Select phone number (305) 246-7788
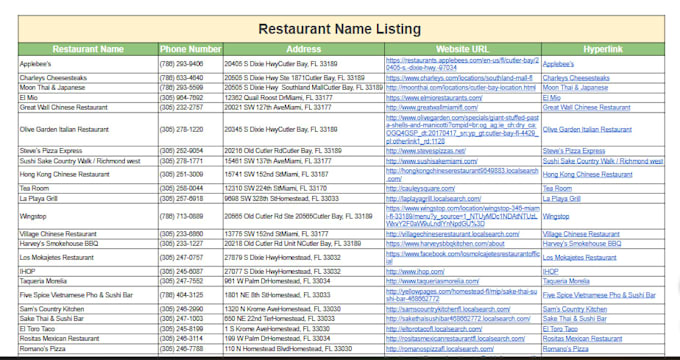 point(181,349)
